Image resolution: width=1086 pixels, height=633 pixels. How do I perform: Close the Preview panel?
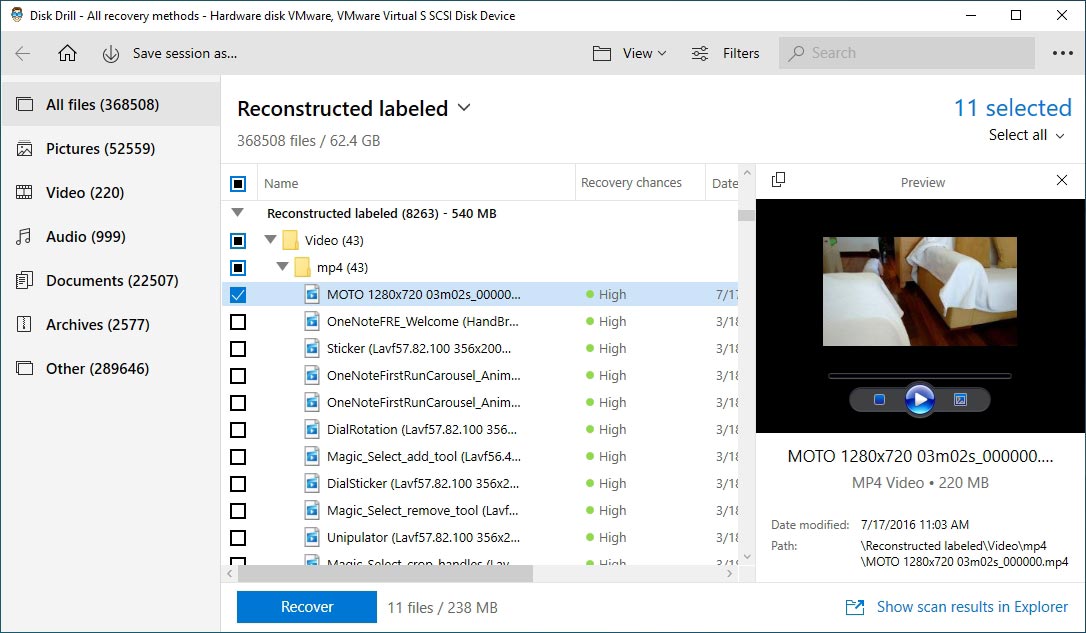[x=1062, y=180]
